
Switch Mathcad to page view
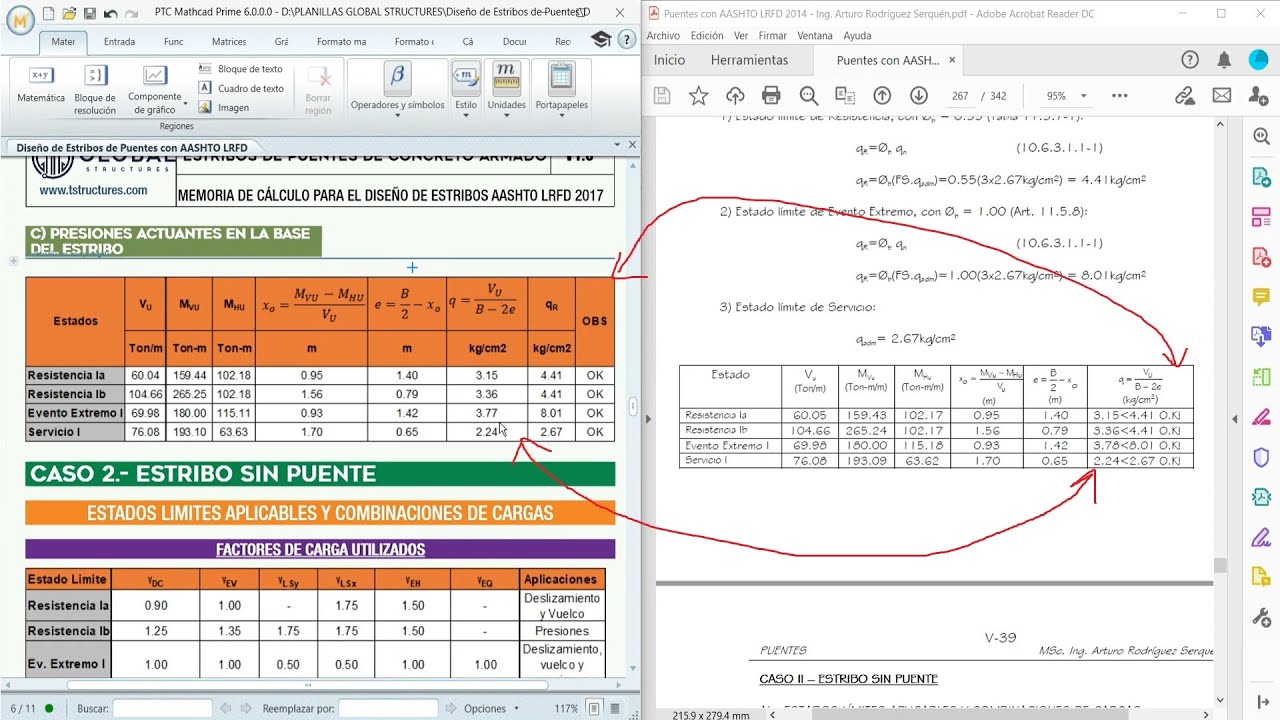(x=594, y=708)
